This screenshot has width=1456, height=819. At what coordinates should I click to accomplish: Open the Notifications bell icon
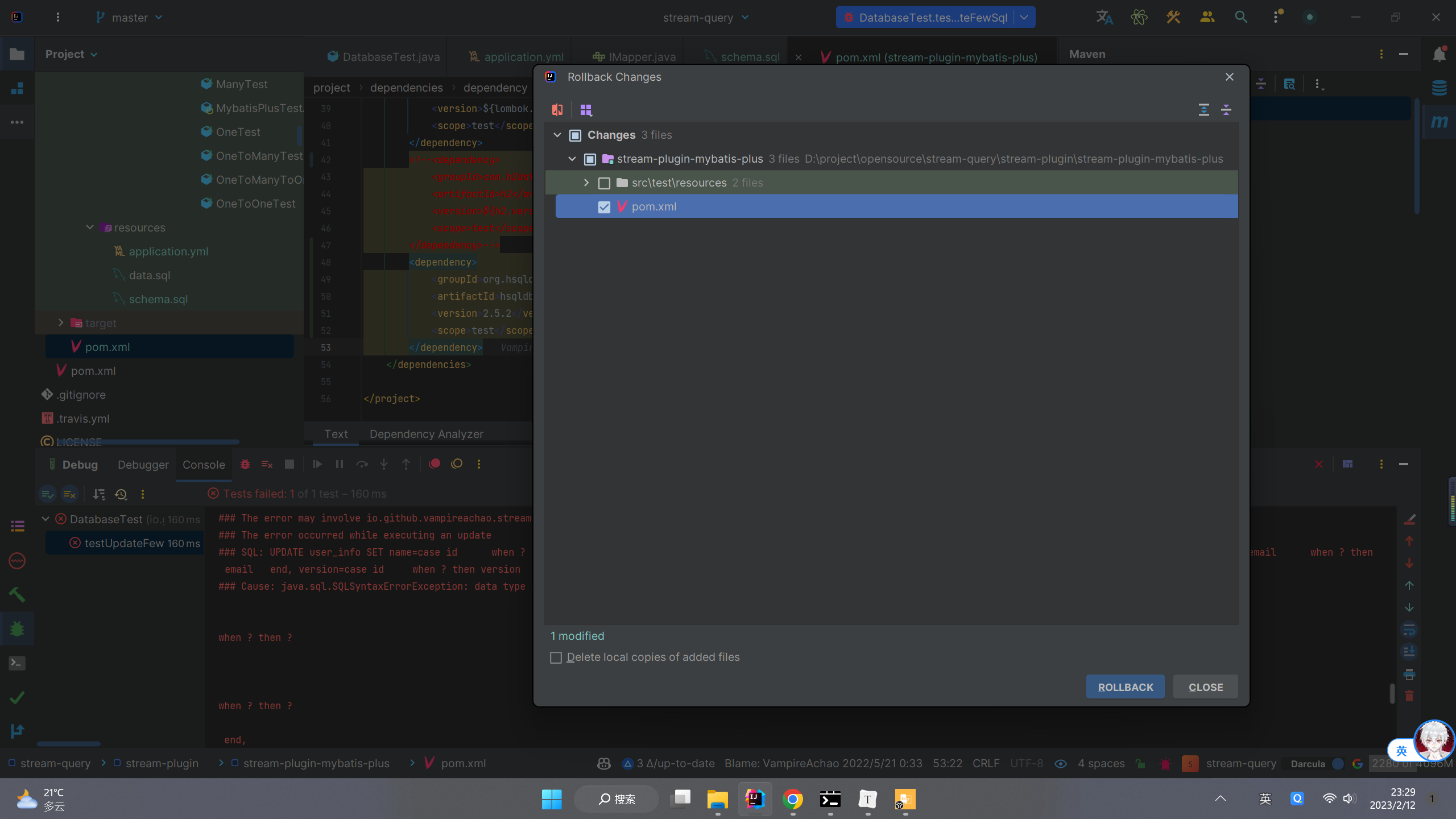[1439, 55]
